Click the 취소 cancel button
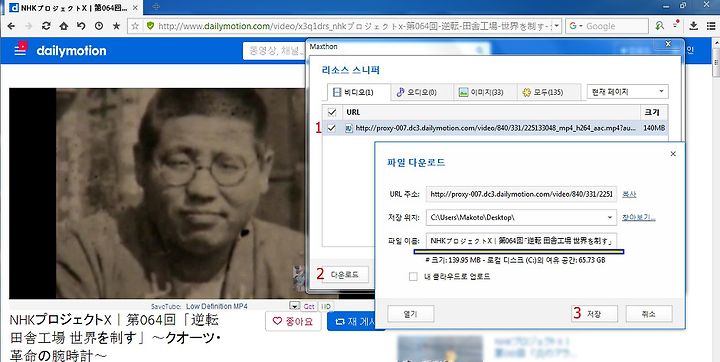Image resolution: width=720 pixels, height=362 pixels. tap(648, 314)
